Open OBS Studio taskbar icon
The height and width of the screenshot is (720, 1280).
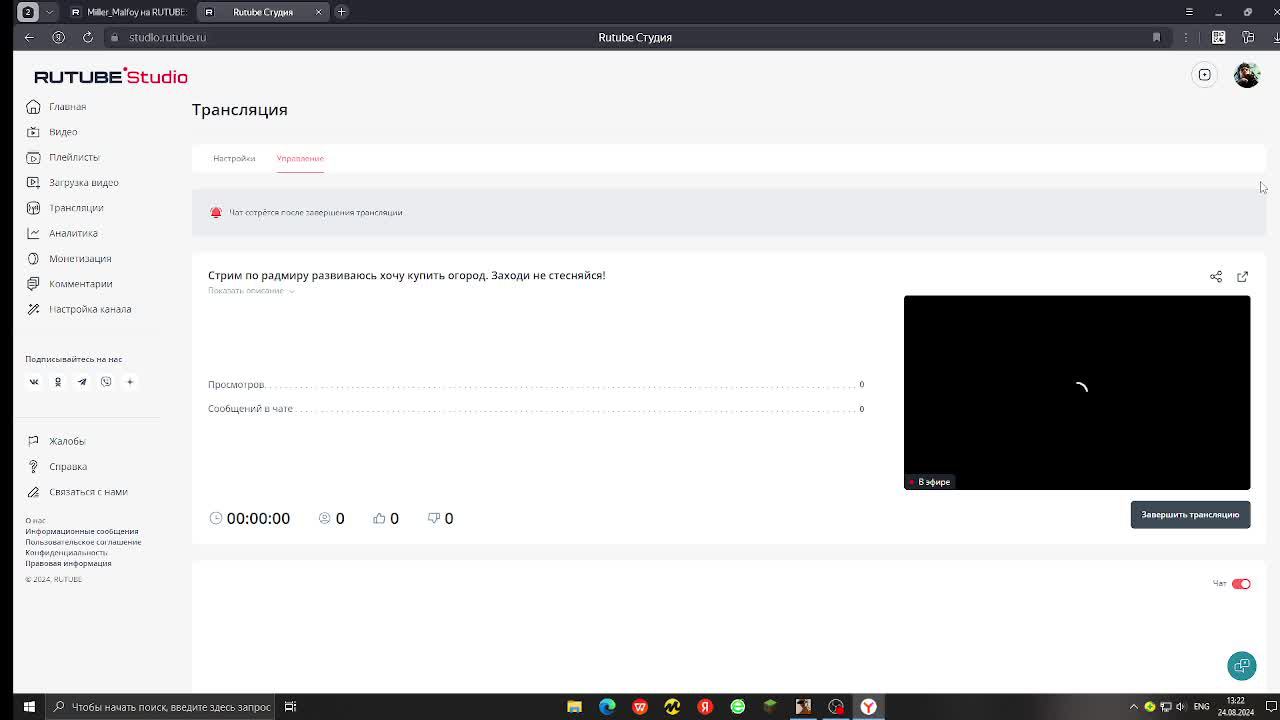click(x=836, y=707)
